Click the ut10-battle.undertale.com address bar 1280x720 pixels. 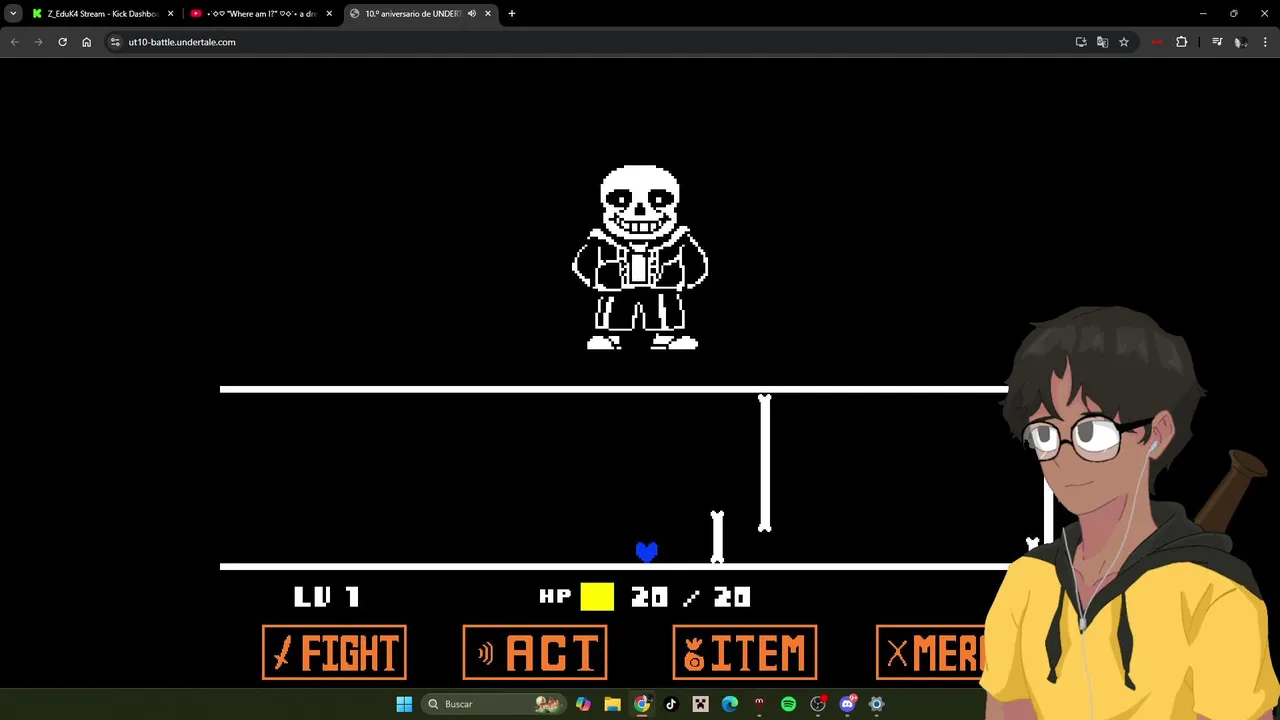[590, 42]
